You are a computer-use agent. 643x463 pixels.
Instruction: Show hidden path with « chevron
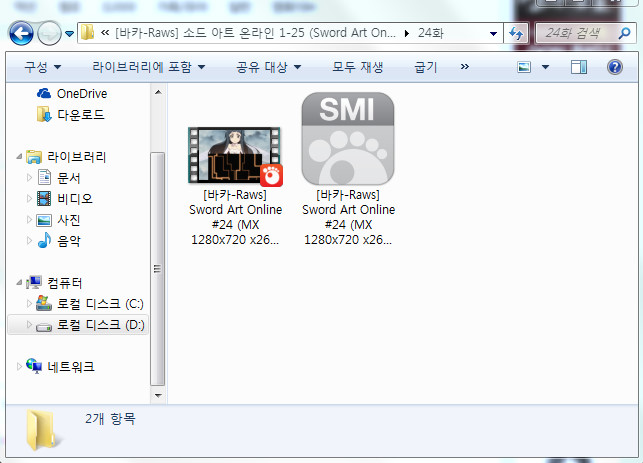[x=105, y=33]
